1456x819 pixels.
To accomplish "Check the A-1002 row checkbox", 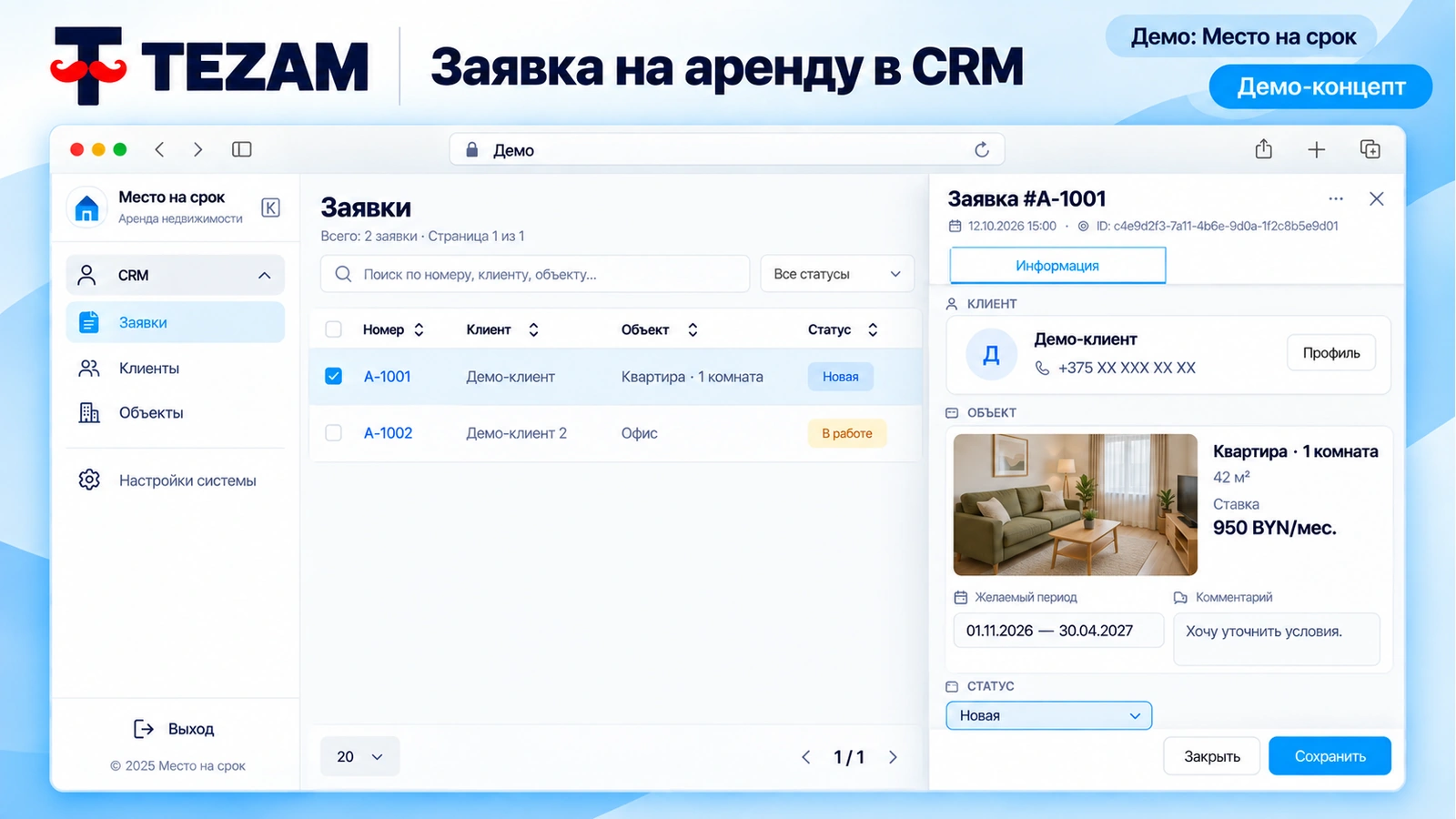I will point(334,433).
